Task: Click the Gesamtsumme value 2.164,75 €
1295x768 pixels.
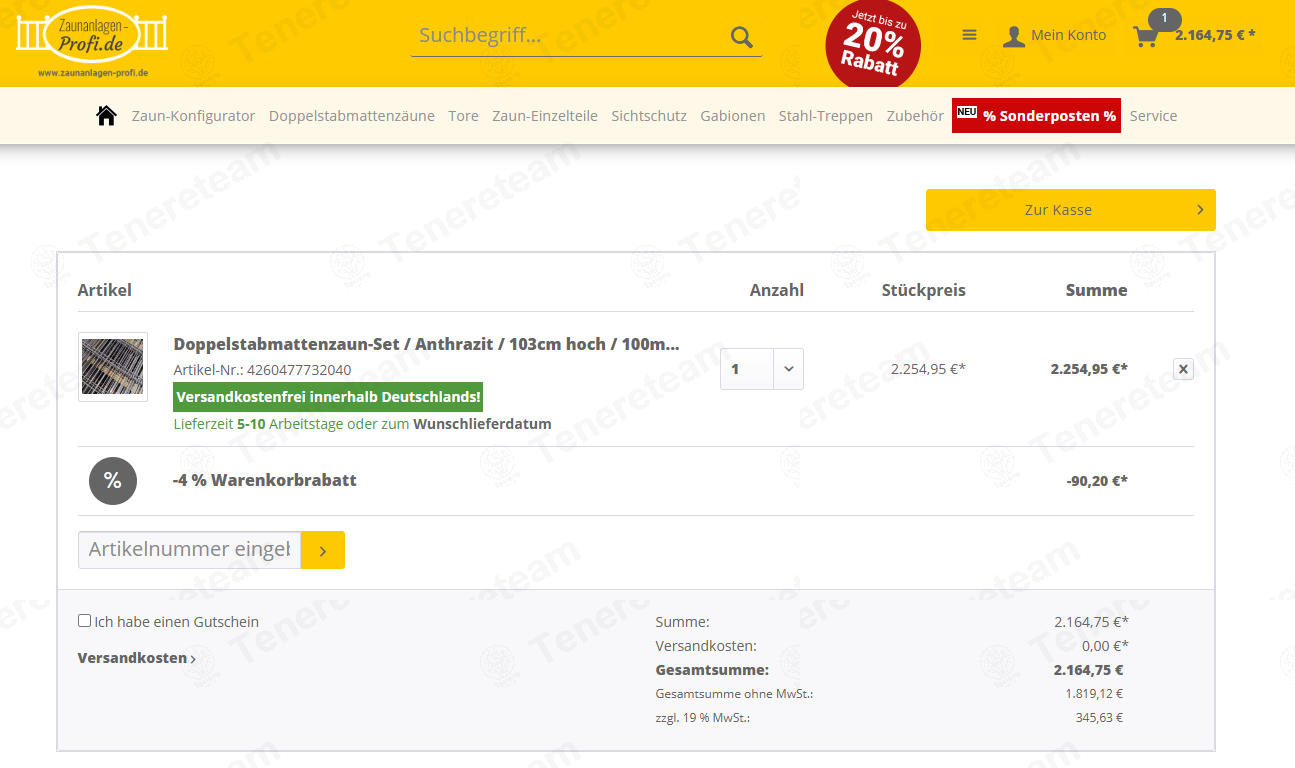Action: click(x=1088, y=670)
